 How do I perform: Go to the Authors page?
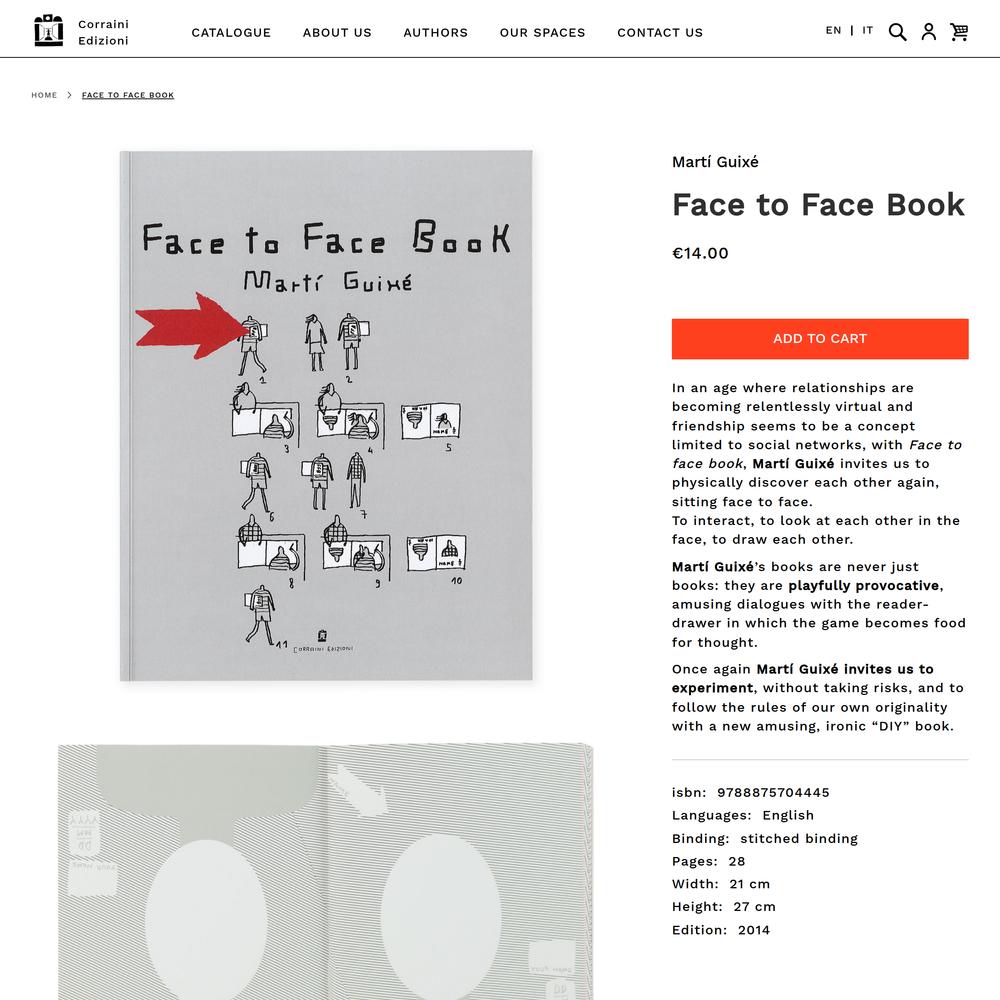[x=435, y=32]
